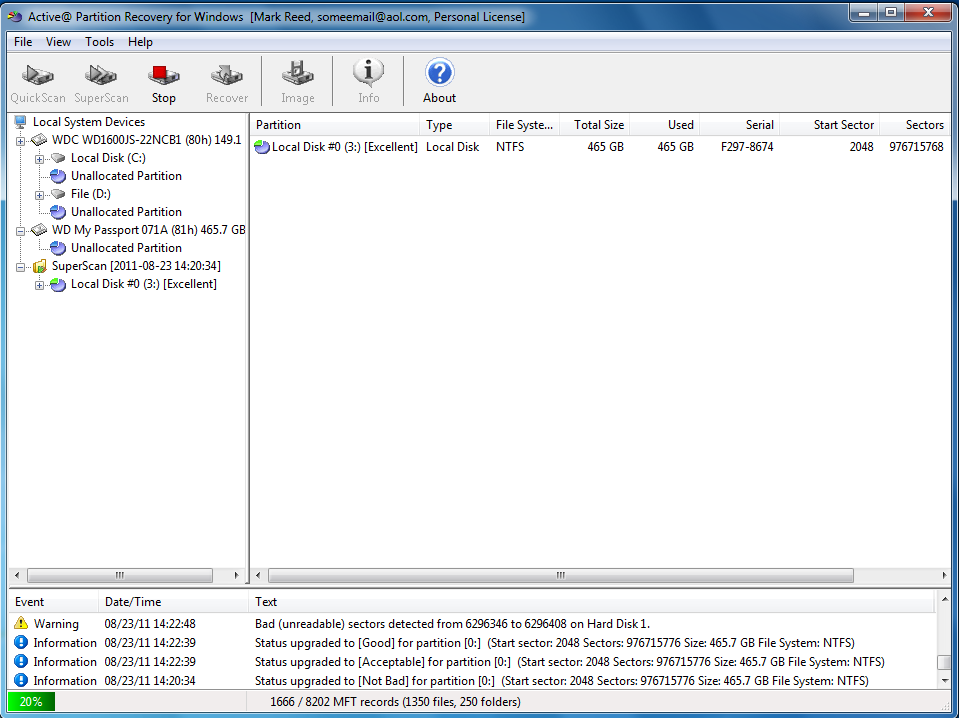Viewport: 960px width, 718px height.
Task: Click the Local Disk (C:) drive icon
Action: (x=58, y=158)
